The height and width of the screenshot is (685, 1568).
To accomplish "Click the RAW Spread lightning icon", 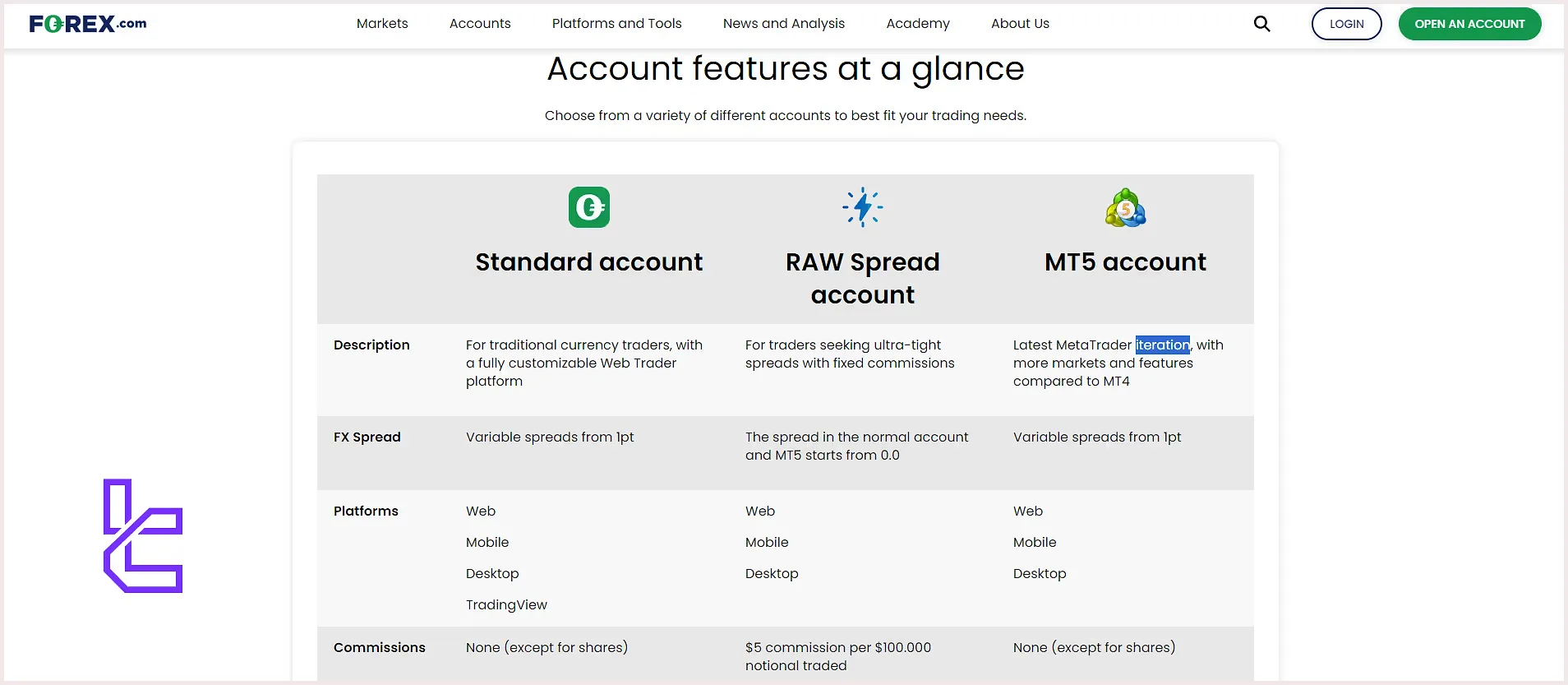I will point(862,207).
